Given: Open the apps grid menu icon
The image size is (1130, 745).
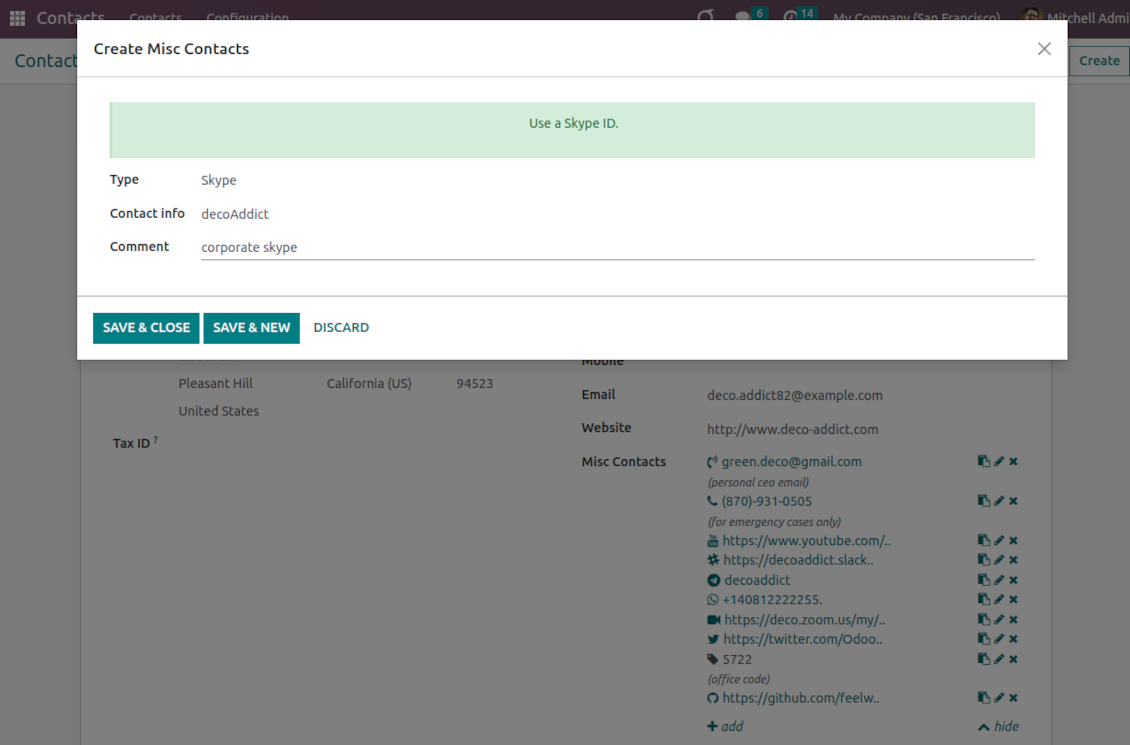Looking at the screenshot, I should [17, 17].
